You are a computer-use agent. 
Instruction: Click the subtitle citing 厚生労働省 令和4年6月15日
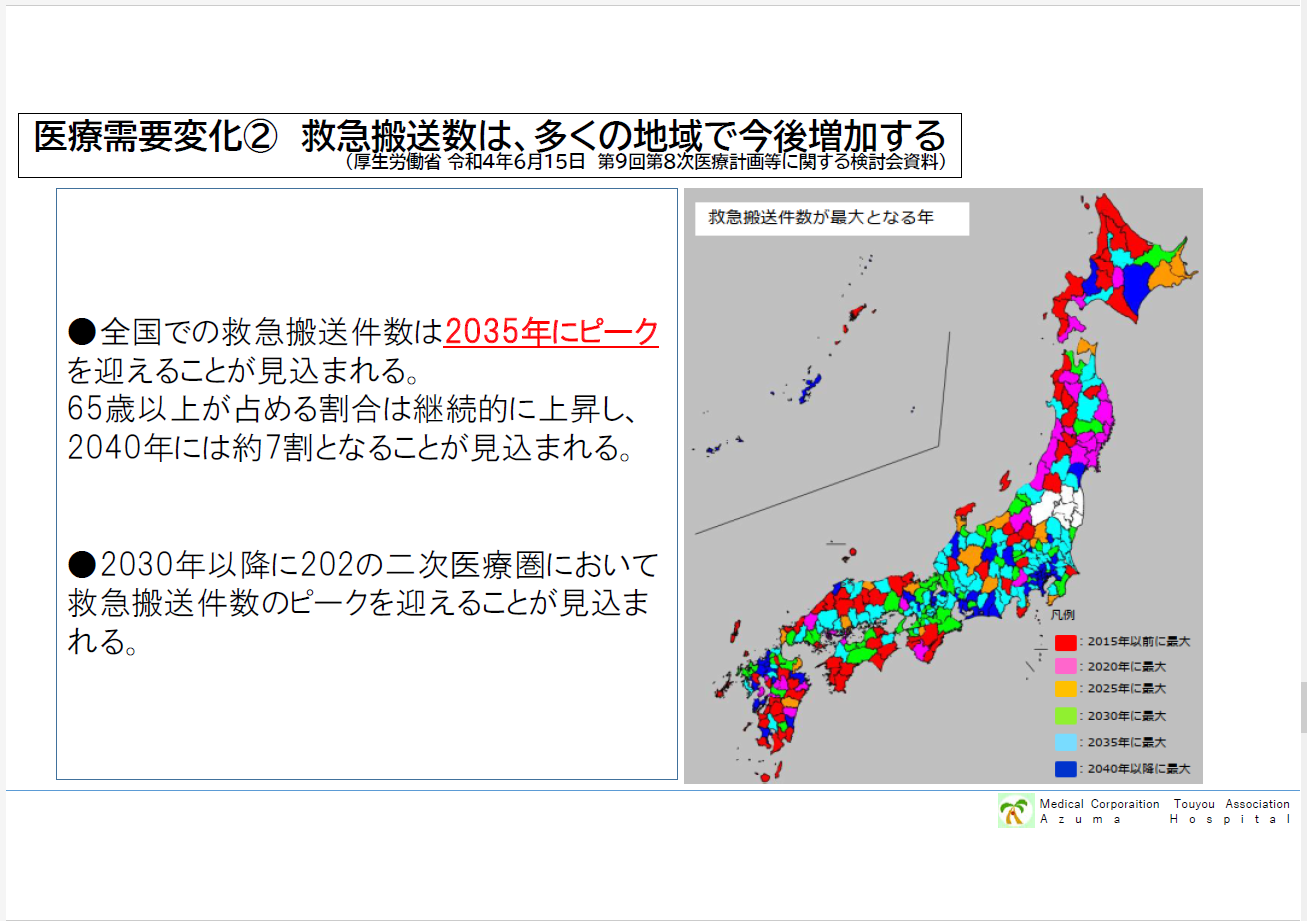[x=646, y=162]
